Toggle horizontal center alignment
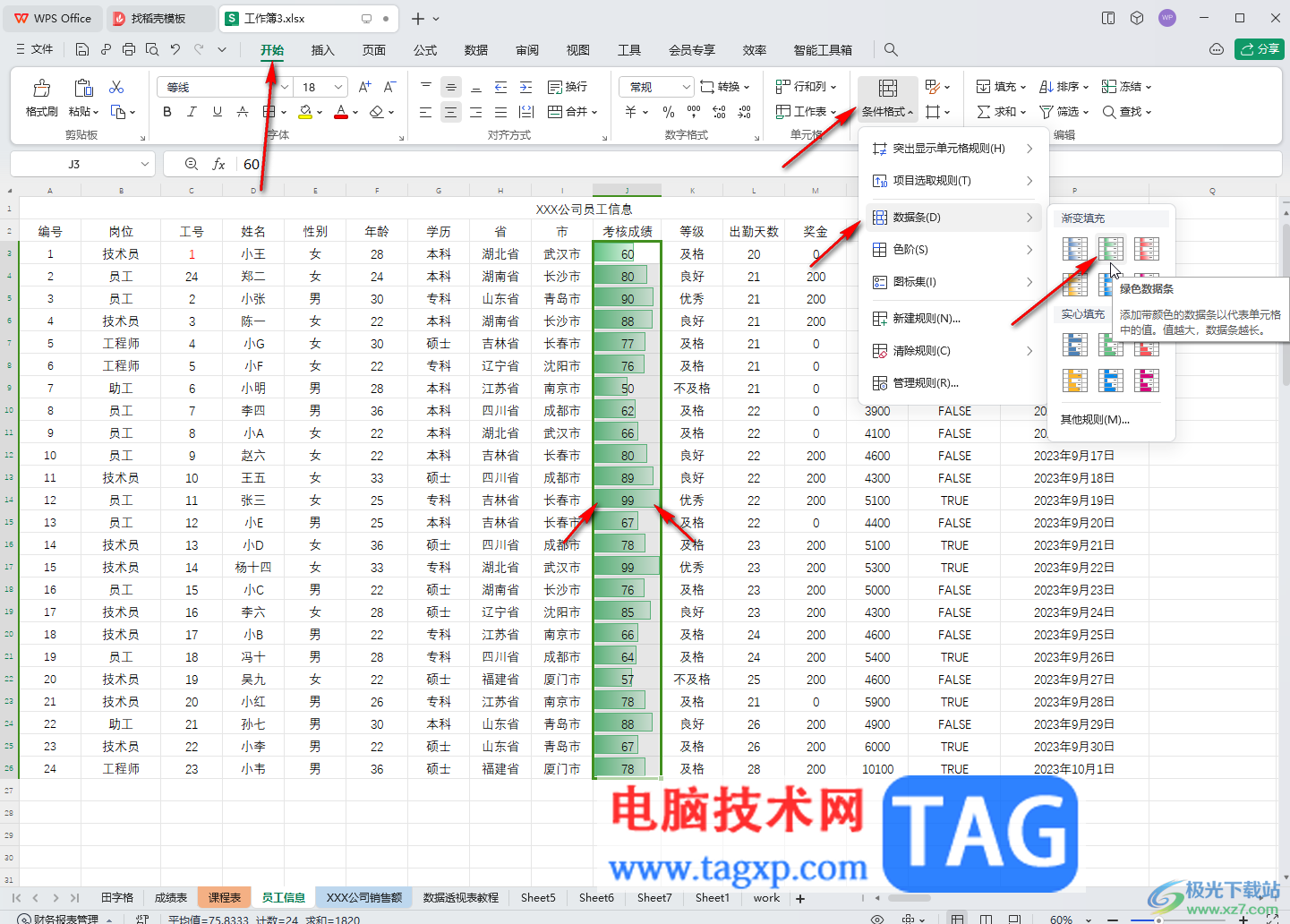The height and width of the screenshot is (924, 1290). pos(451,112)
